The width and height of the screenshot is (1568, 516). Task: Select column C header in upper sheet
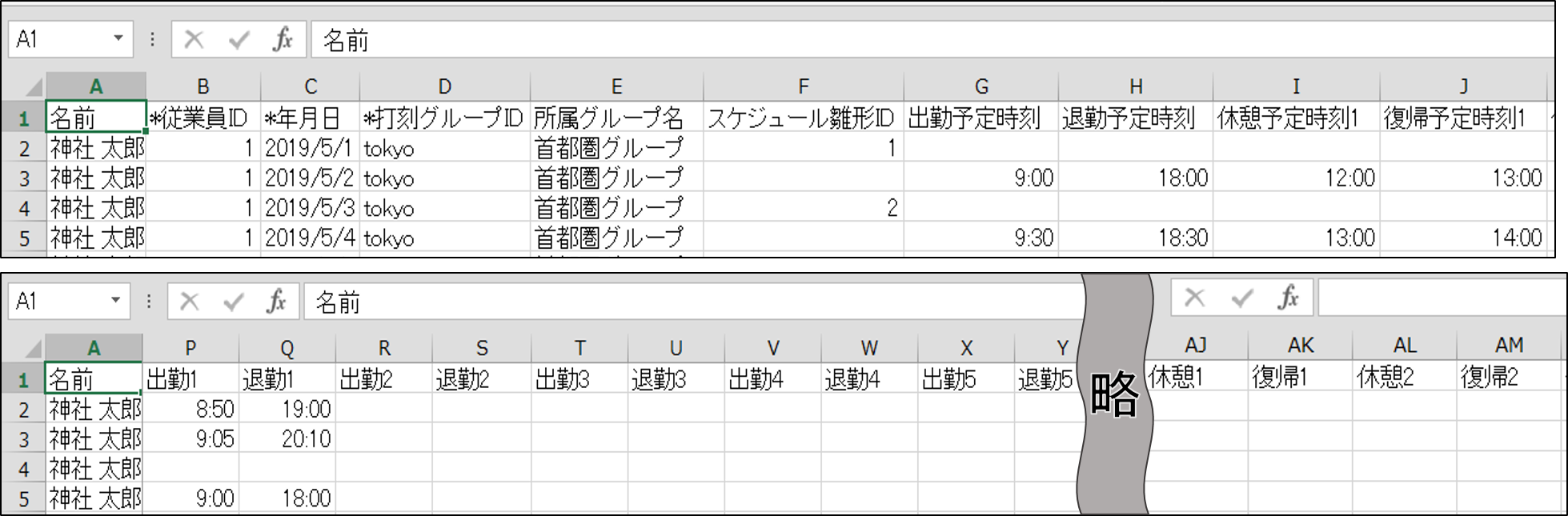tap(311, 86)
